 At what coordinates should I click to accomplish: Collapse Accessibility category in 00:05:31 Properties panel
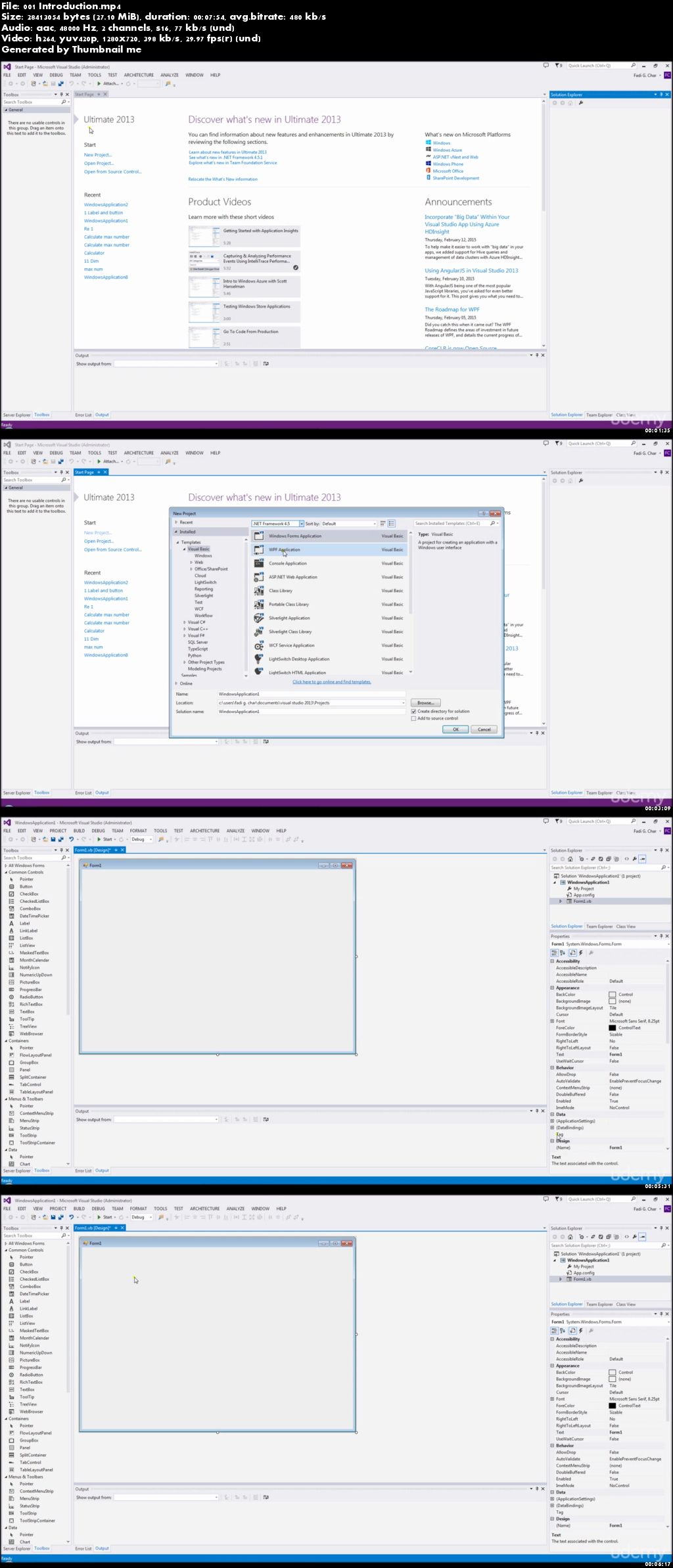click(x=552, y=961)
